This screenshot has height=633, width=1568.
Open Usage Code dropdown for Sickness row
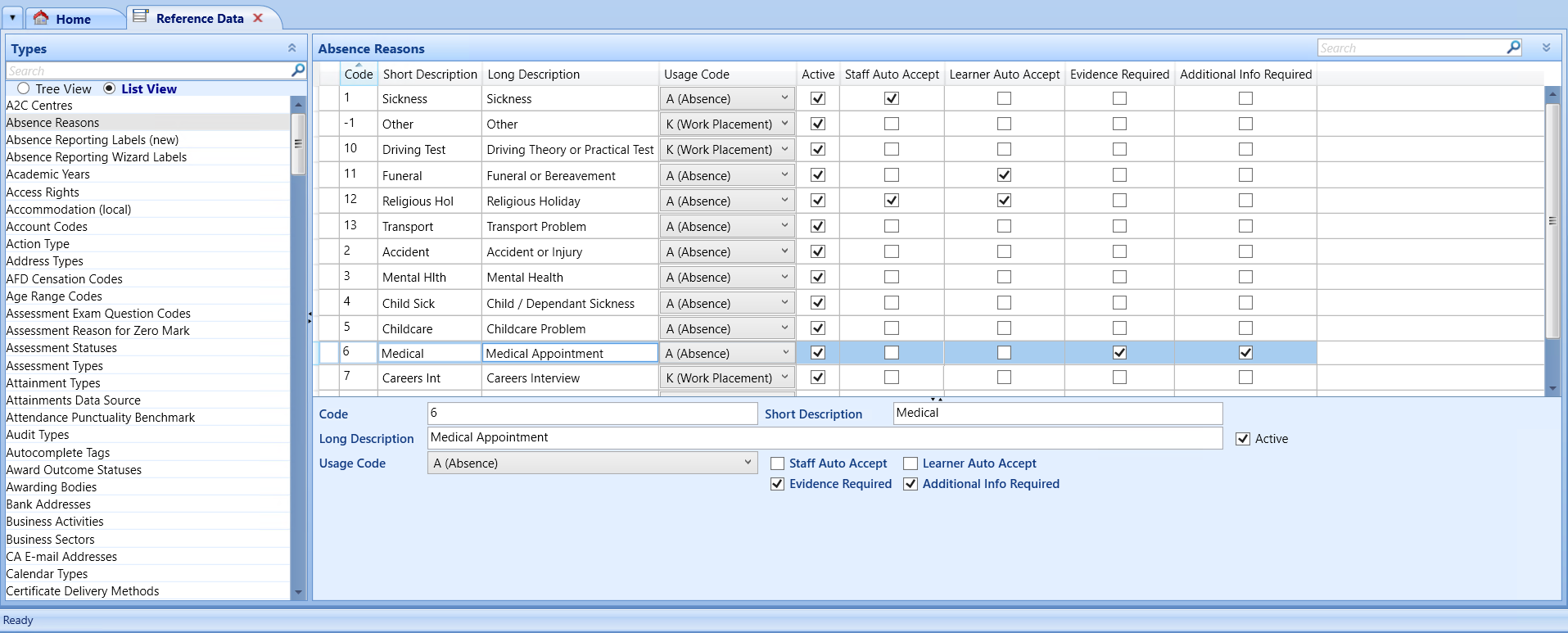tap(784, 98)
